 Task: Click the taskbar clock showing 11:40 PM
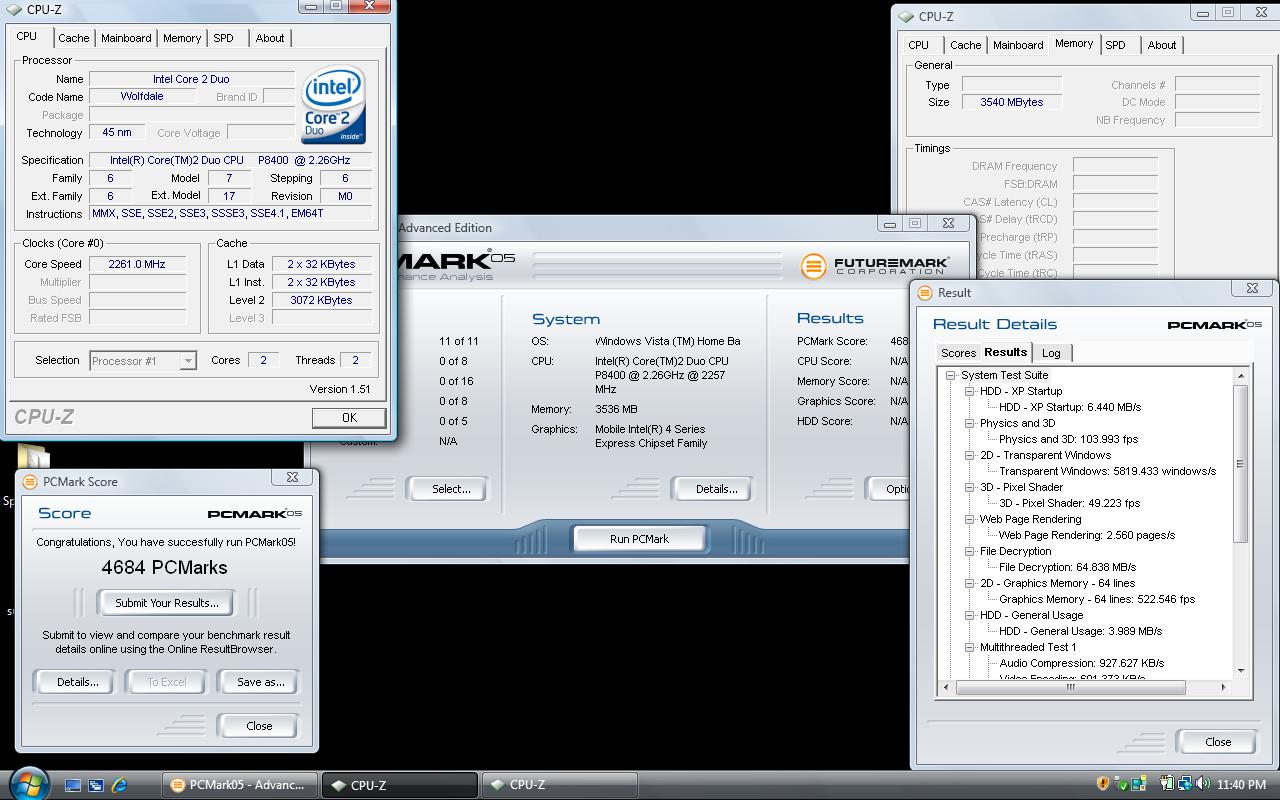pos(1242,785)
